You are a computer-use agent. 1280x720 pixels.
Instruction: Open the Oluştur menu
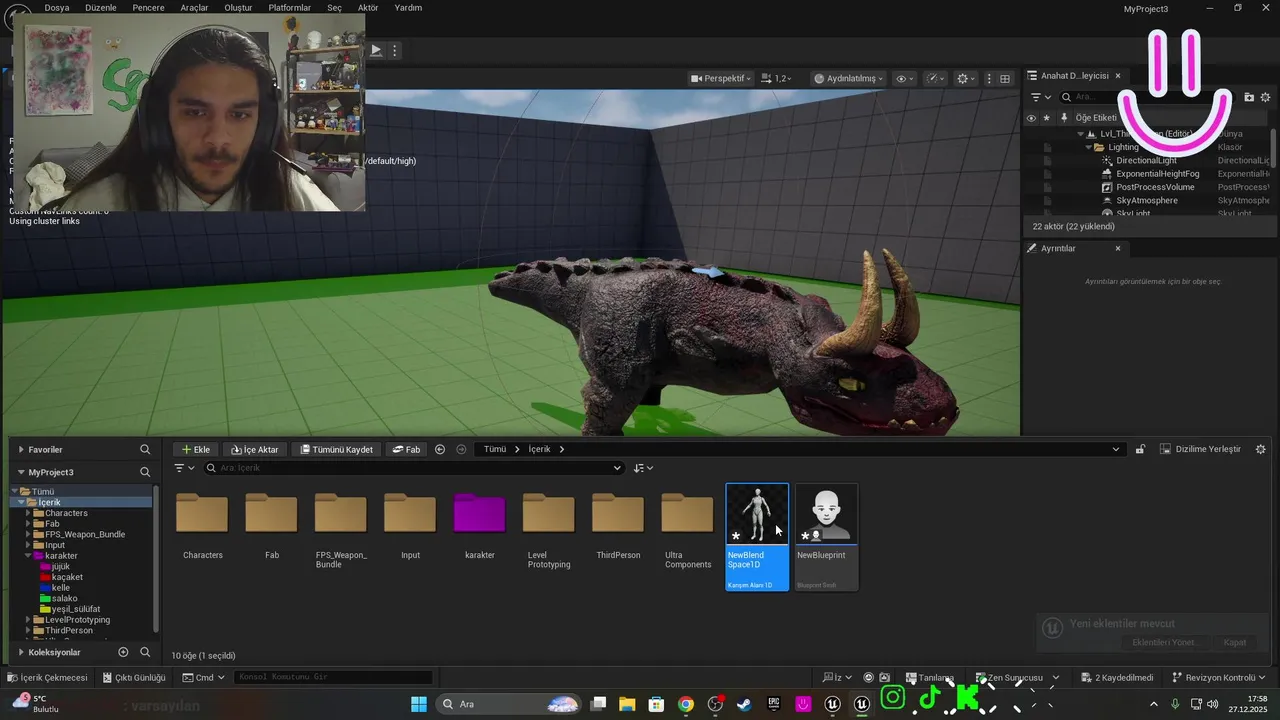[238, 8]
